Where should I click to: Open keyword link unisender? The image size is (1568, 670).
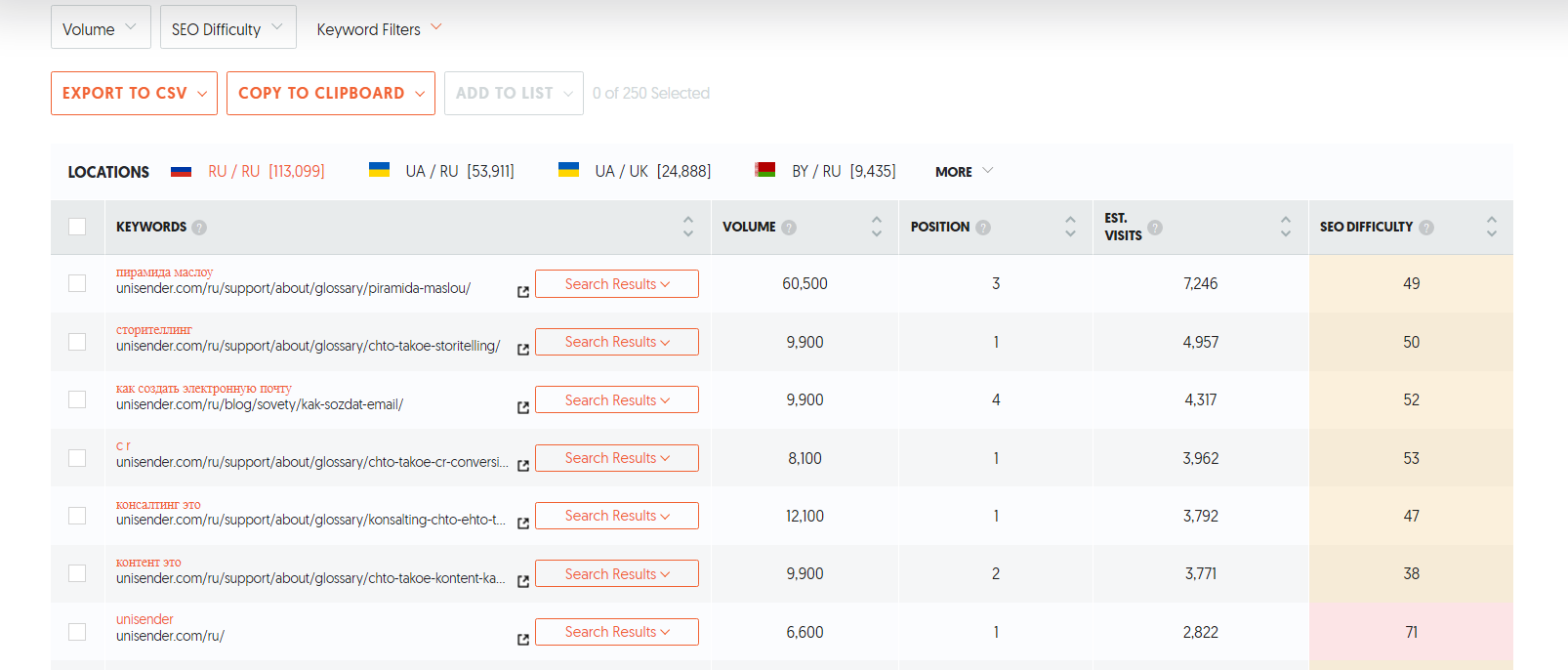[x=144, y=619]
